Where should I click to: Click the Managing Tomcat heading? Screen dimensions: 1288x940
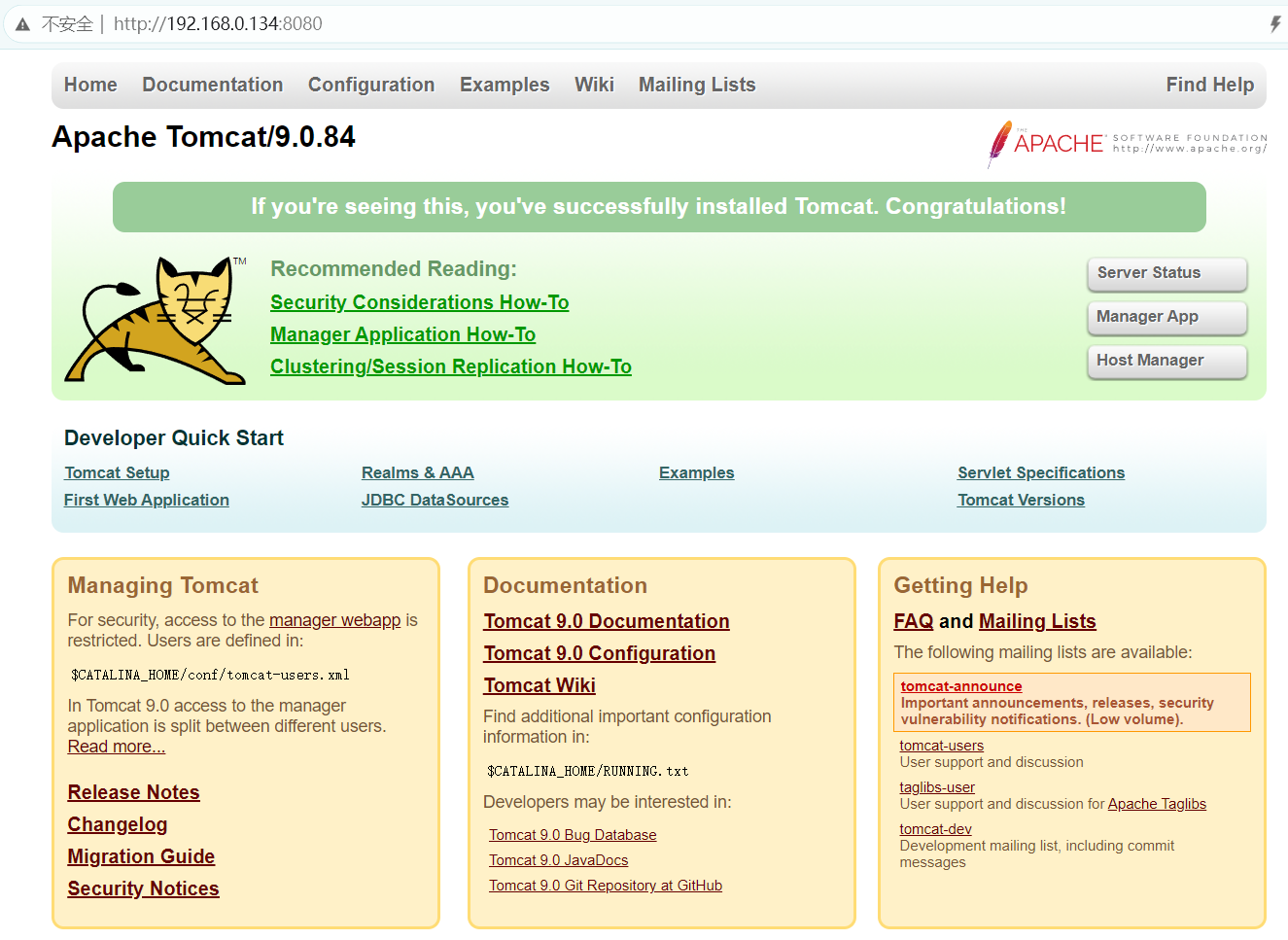[x=163, y=585]
